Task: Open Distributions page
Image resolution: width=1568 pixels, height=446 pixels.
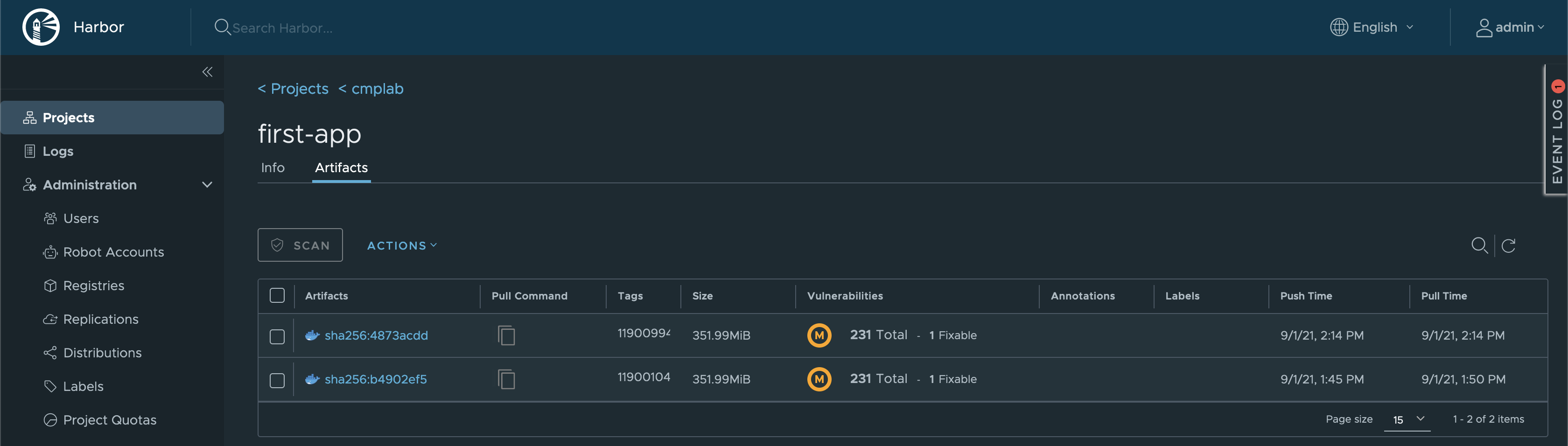Action: 102,352
